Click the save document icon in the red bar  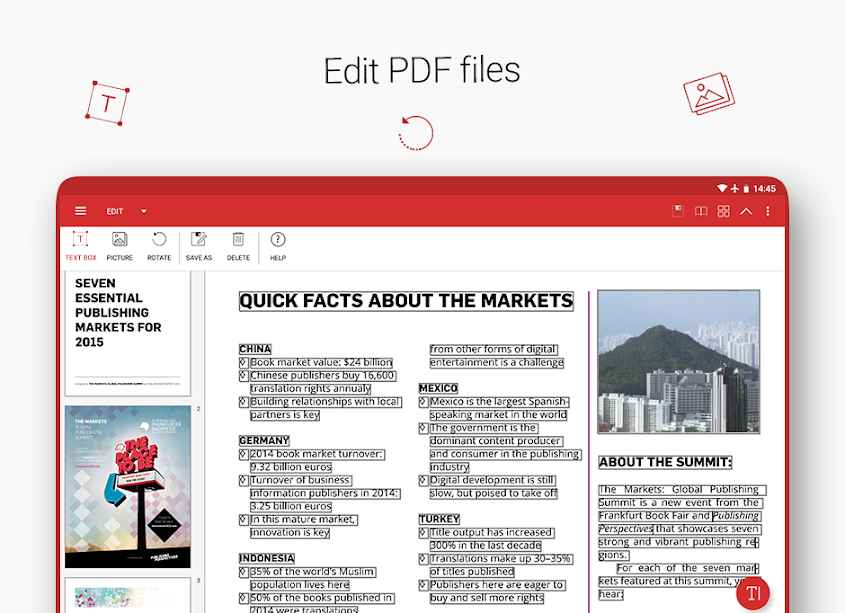coord(678,211)
